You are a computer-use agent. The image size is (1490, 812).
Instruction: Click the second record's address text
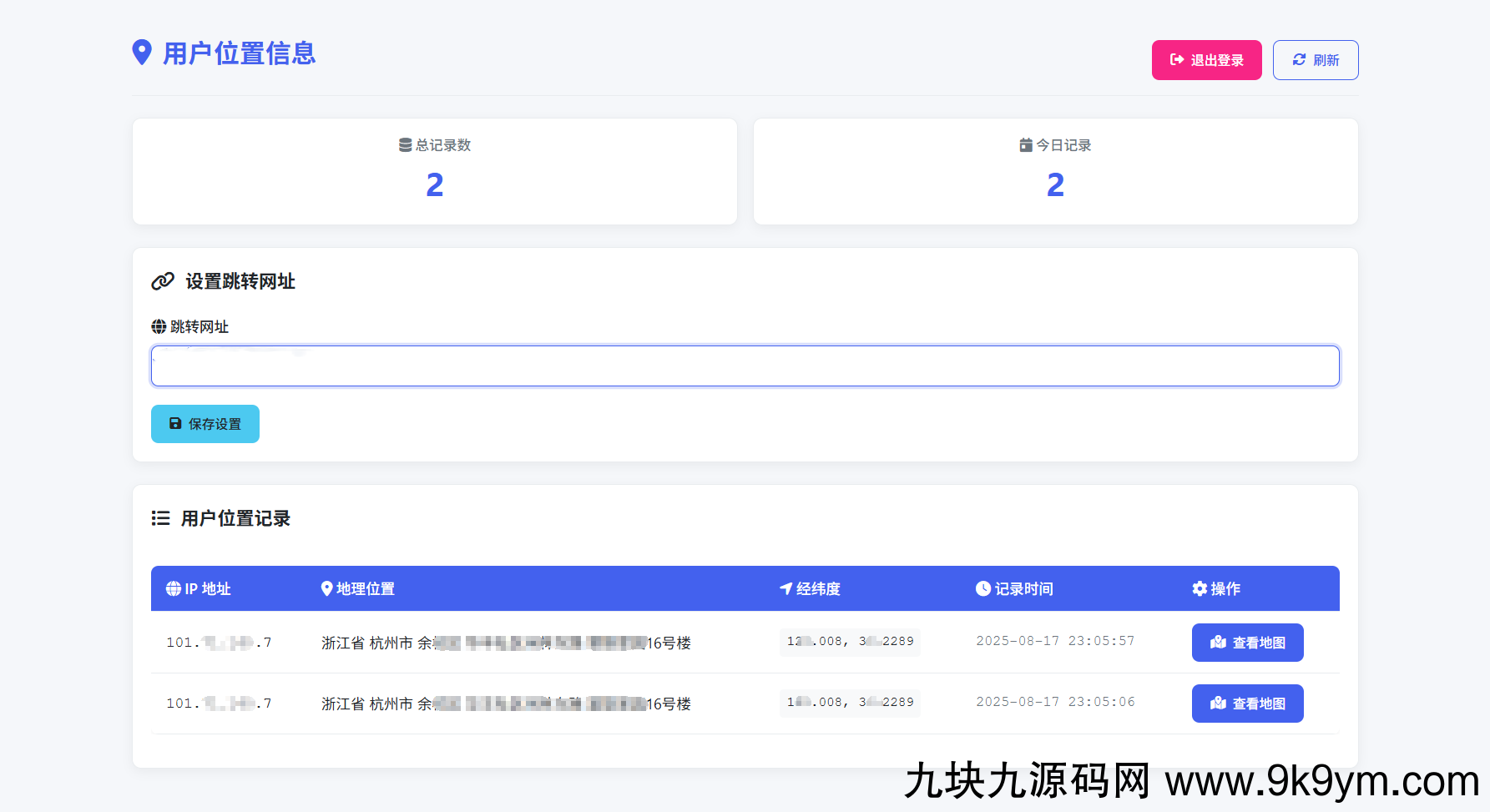(x=506, y=704)
